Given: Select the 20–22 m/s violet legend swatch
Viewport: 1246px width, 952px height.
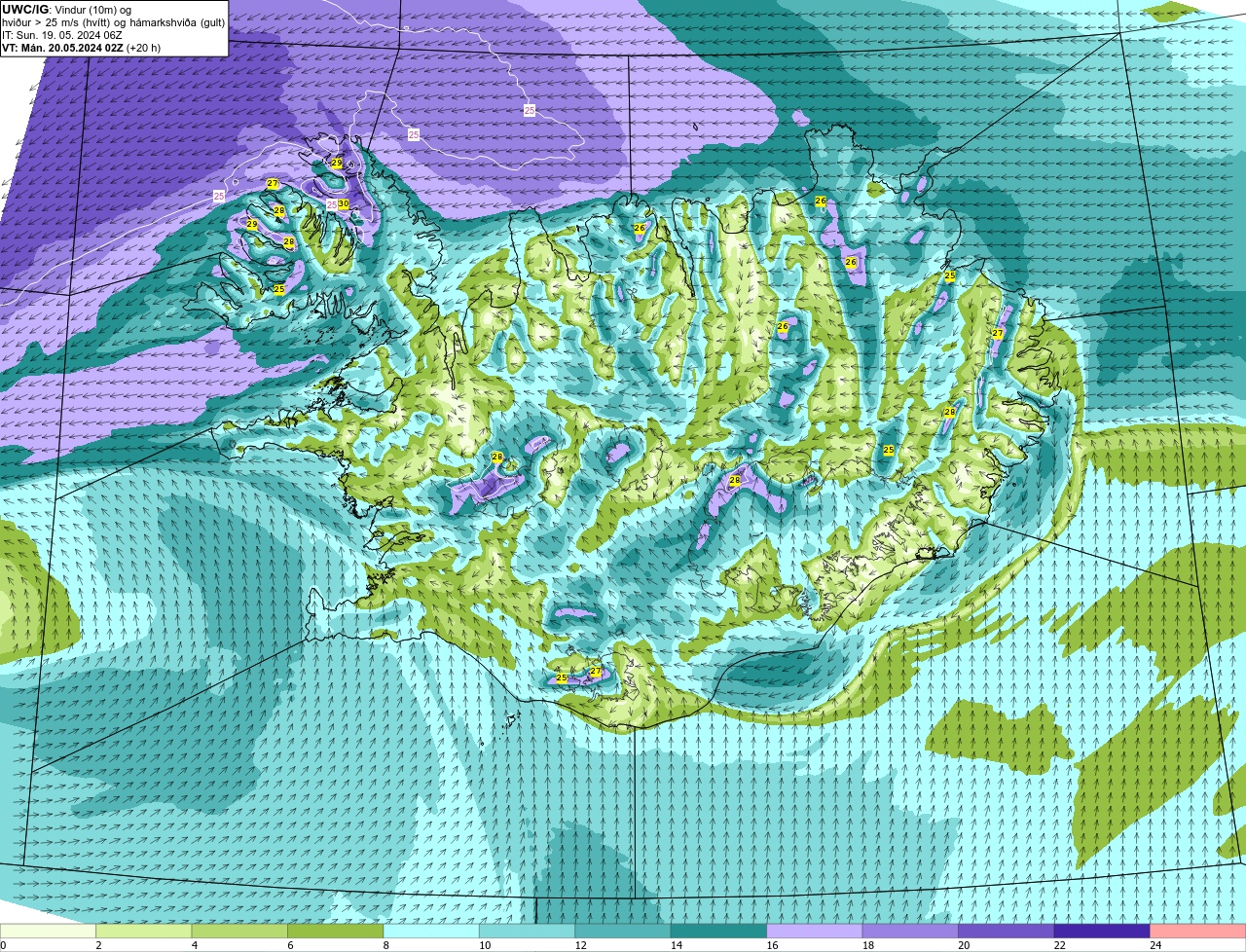Looking at the screenshot, I should click(1007, 931).
